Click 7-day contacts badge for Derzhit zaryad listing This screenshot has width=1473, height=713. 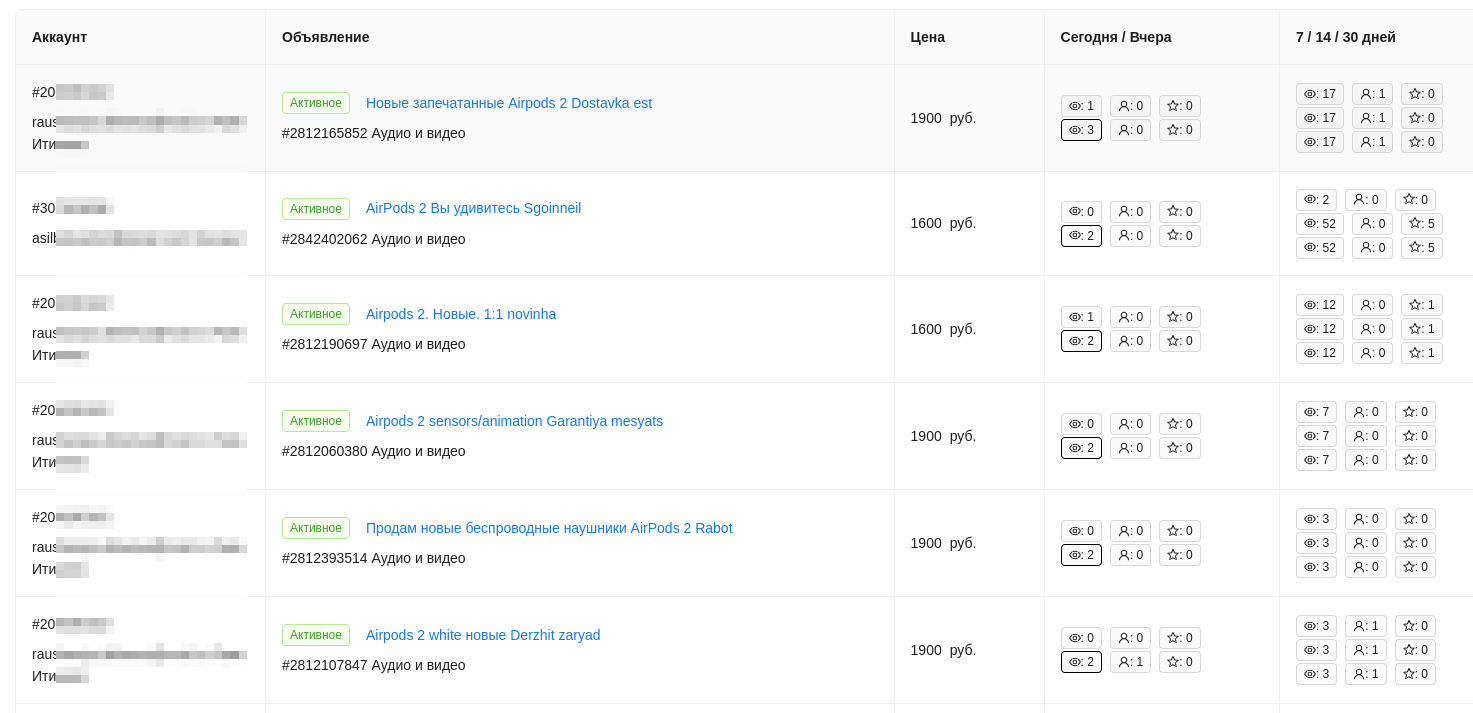coord(1365,626)
